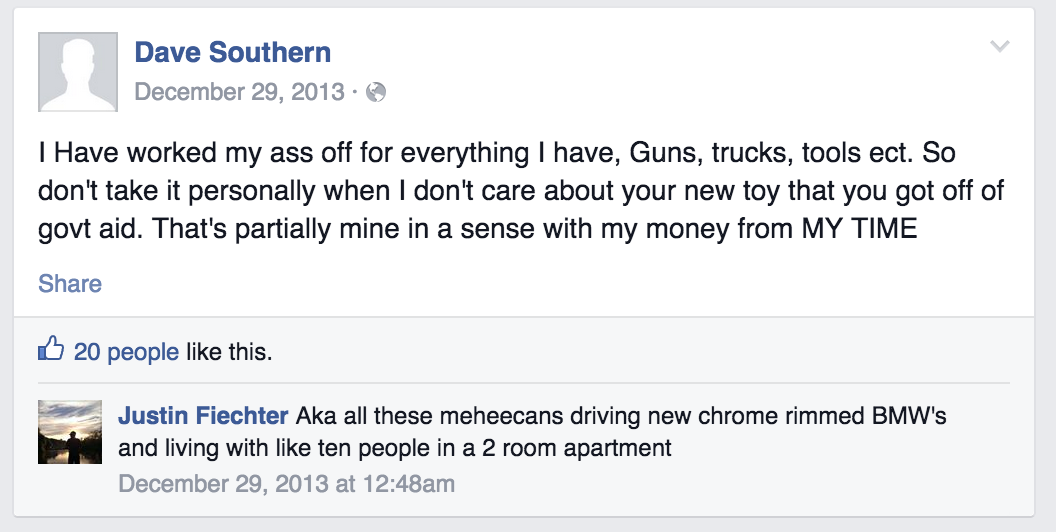Image resolution: width=1056 pixels, height=532 pixels.
Task: Open the post's December 29, 2013 timestamp
Action: coord(239,93)
